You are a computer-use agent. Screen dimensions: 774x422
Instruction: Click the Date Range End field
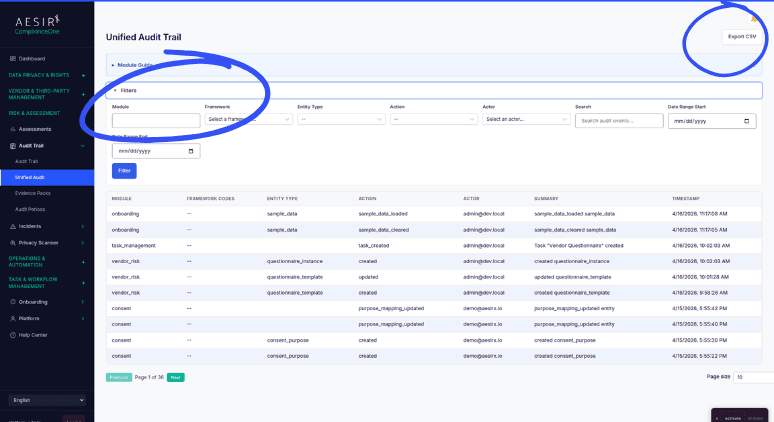pos(156,151)
